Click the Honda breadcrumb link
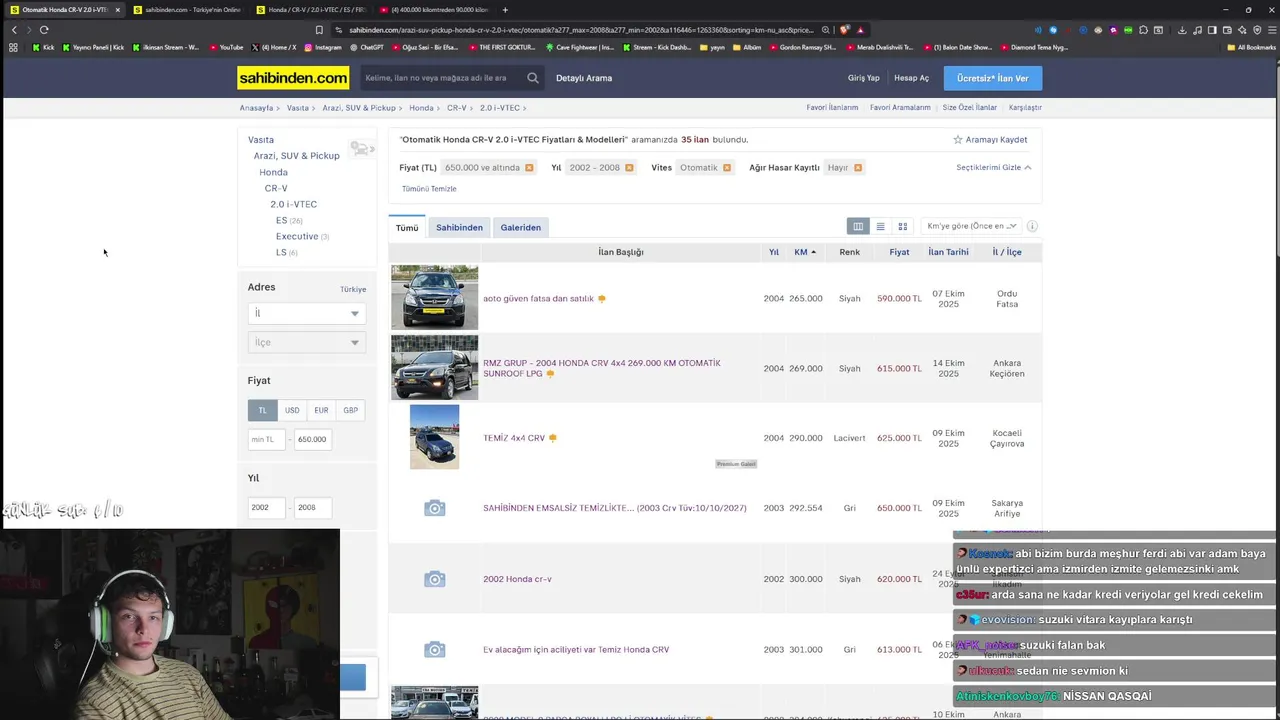 421,107
